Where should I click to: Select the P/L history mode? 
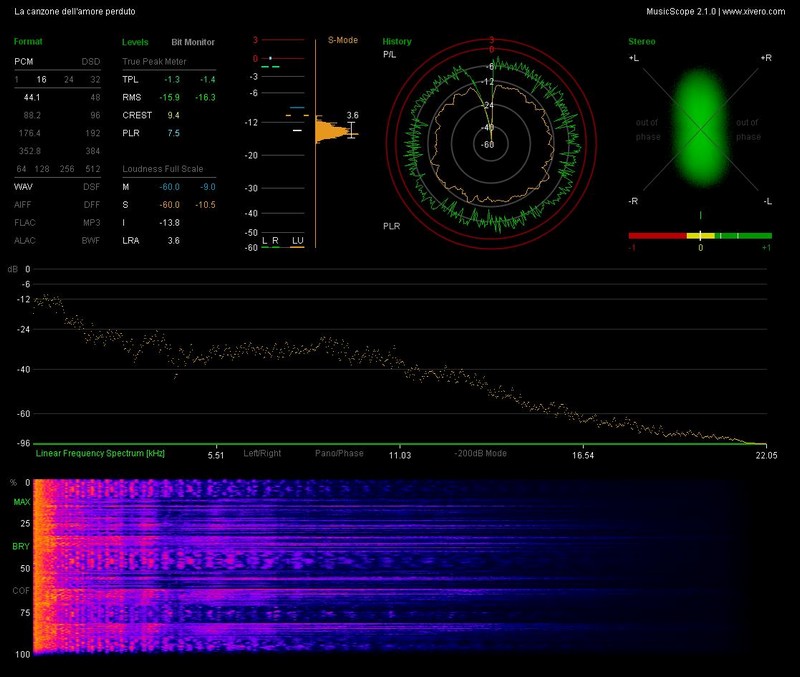pos(389,55)
